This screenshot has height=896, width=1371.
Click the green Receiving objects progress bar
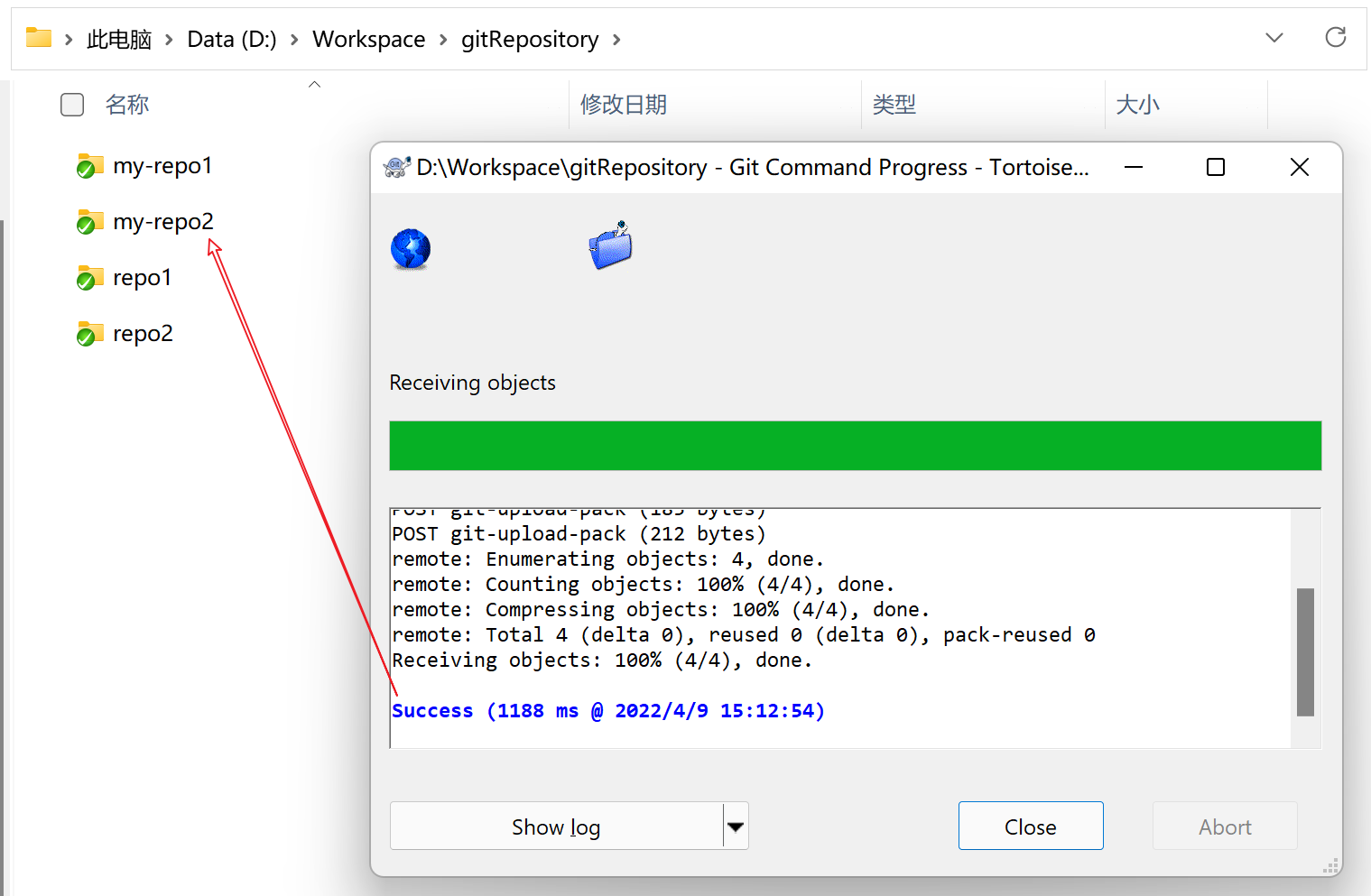[855, 446]
